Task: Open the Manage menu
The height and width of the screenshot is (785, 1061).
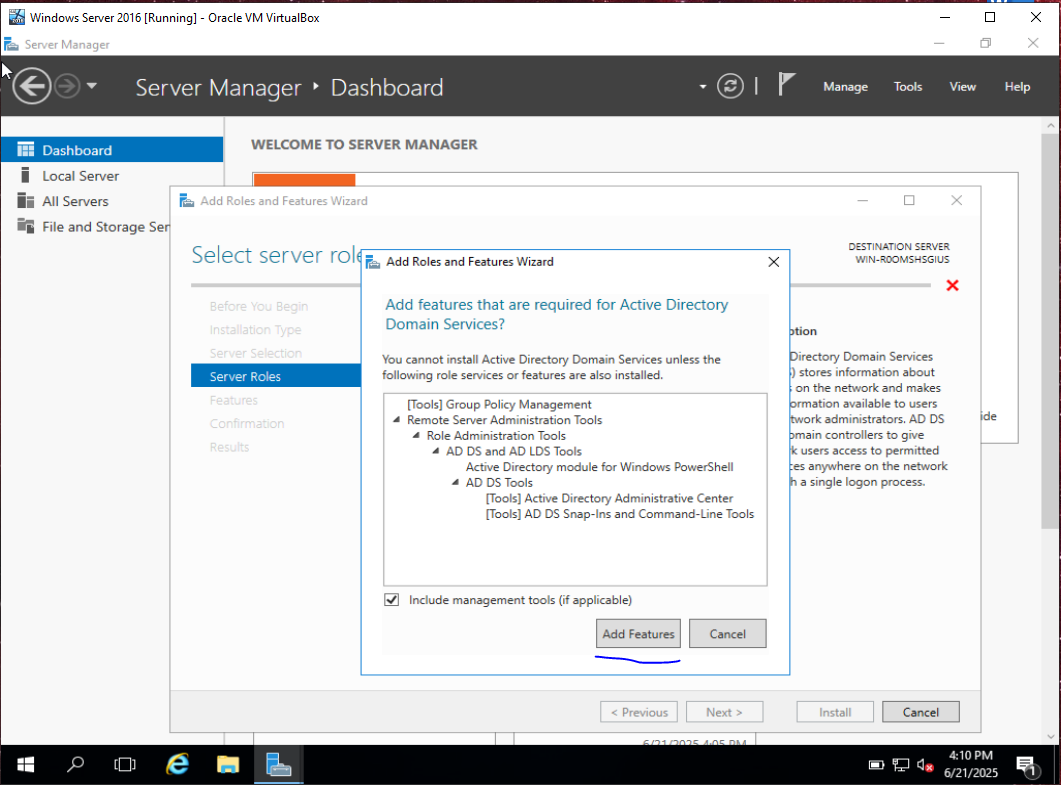Action: click(x=845, y=87)
